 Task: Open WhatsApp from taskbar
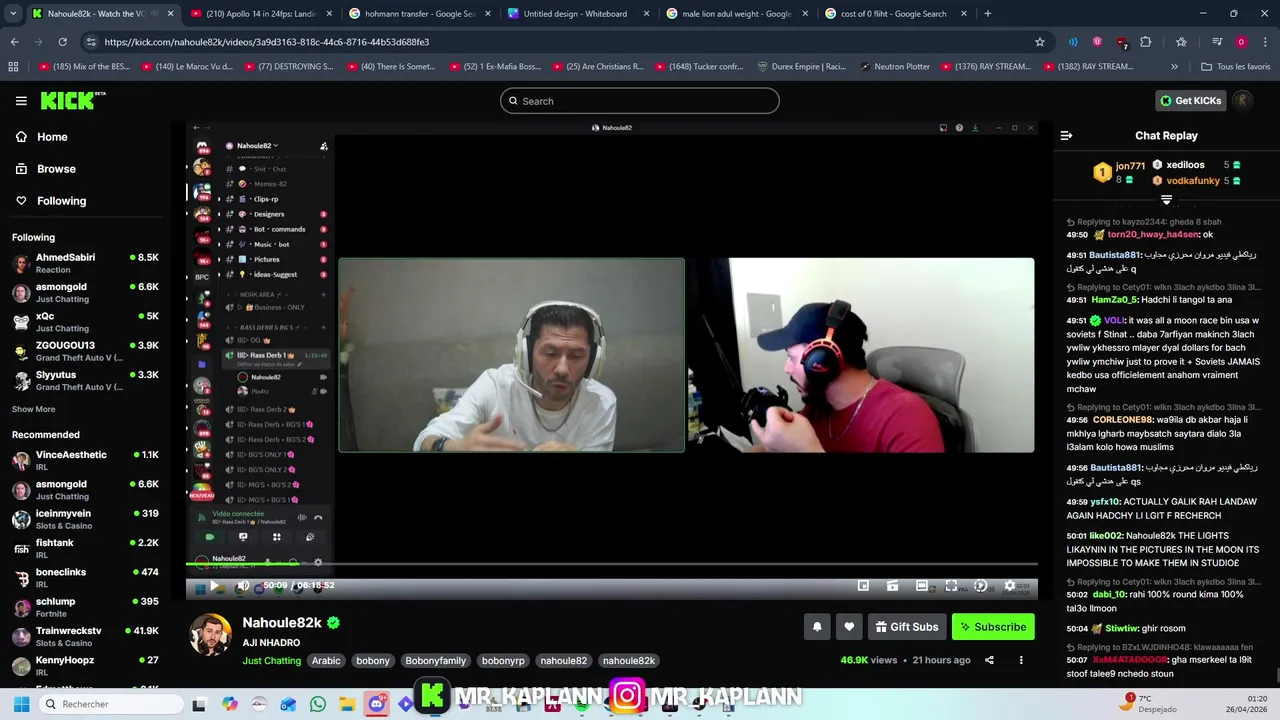point(318,704)
